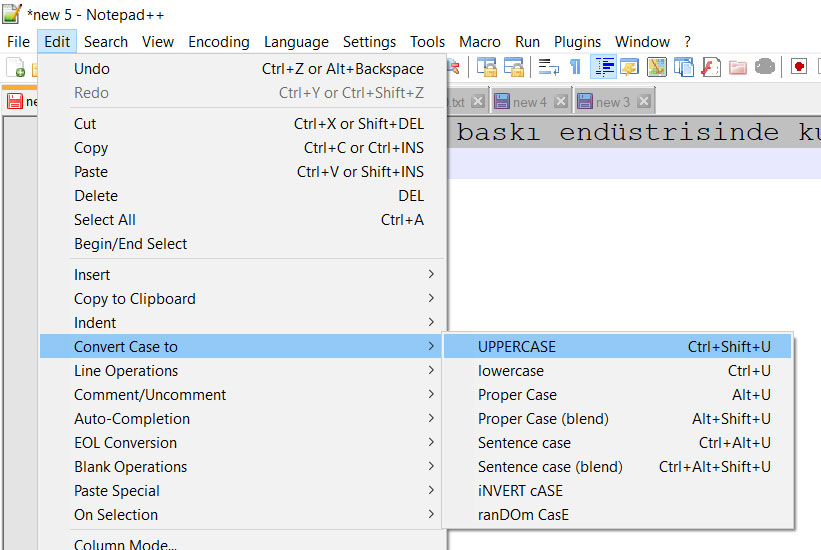821x550 pixels.
Task: Select Proper Case (blend) option
Action: coord(618,419)
